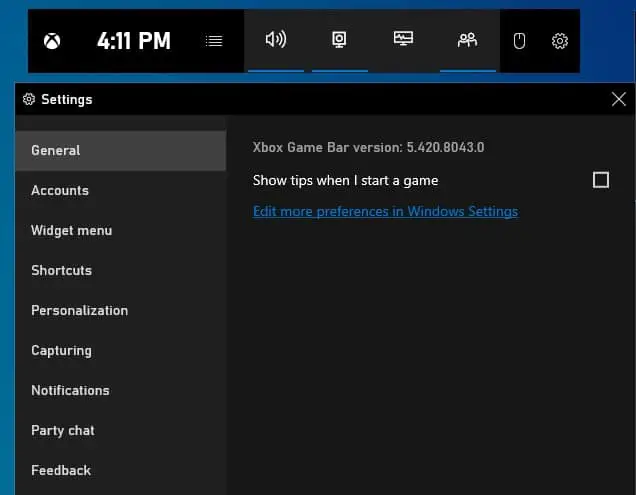The width and height of the screenshot is (636, 495).
Task: Click the gear icon in the Settings title bar
Action: [x=29, y=99]
